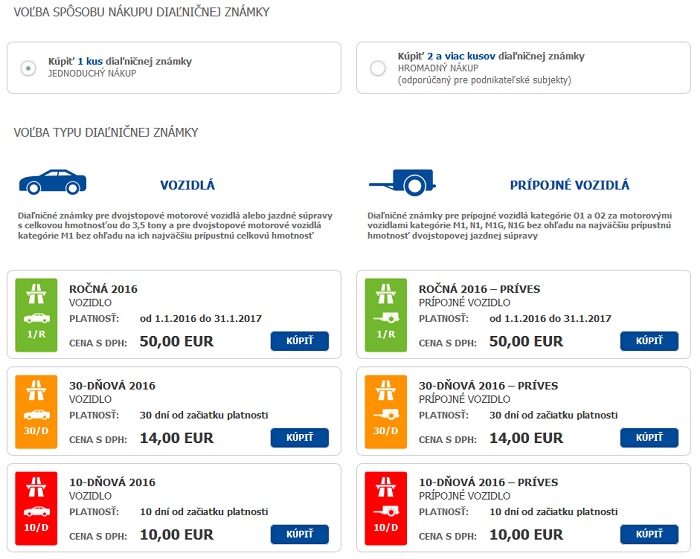Buy the Ročná 2016 – Príves vignette
Image resolution: width=700 pixels, height=559 pixels.
click(x=649, y=341)
